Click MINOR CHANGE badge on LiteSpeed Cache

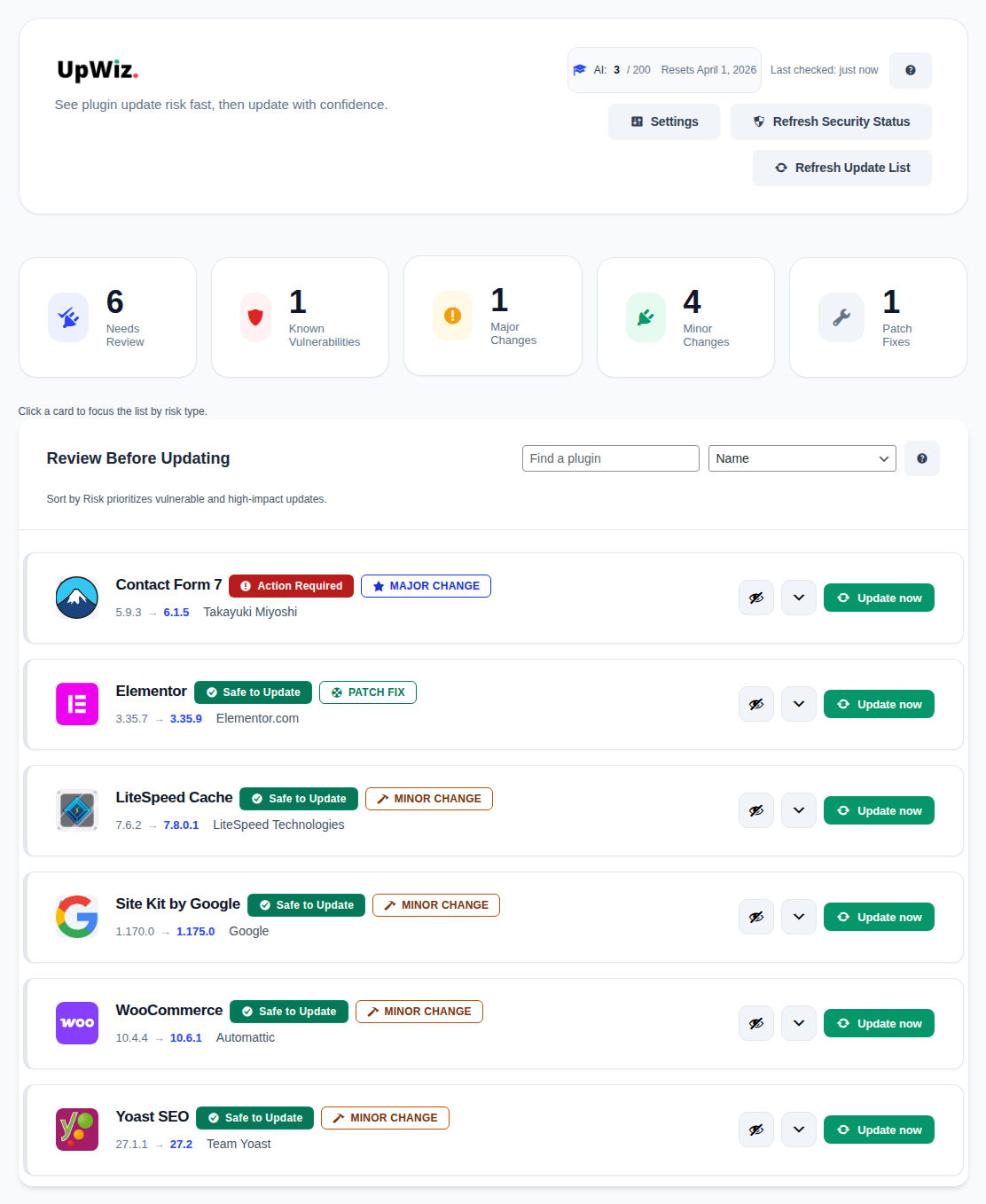[429, 799]
